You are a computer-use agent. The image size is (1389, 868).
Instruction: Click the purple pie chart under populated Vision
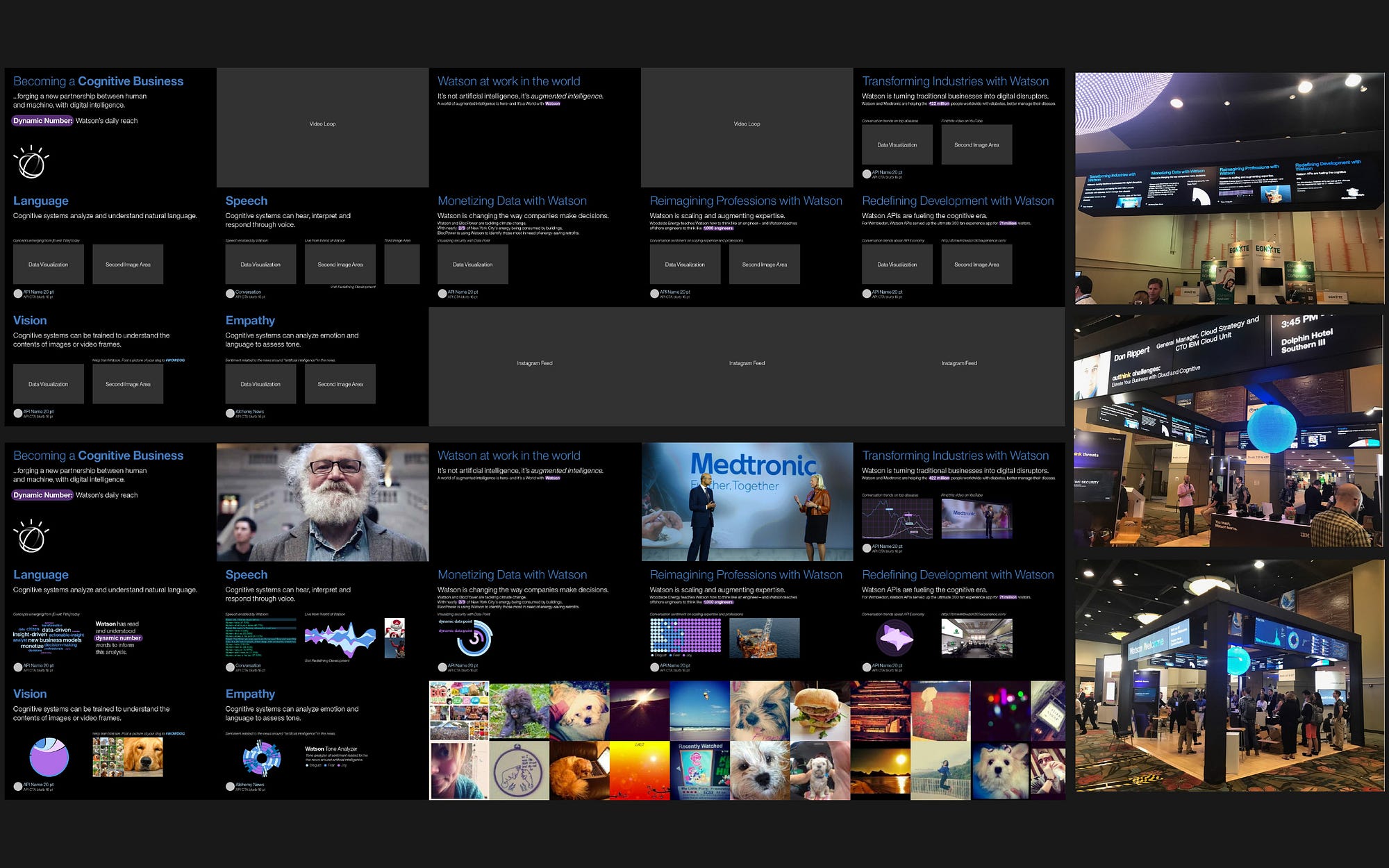49,757
